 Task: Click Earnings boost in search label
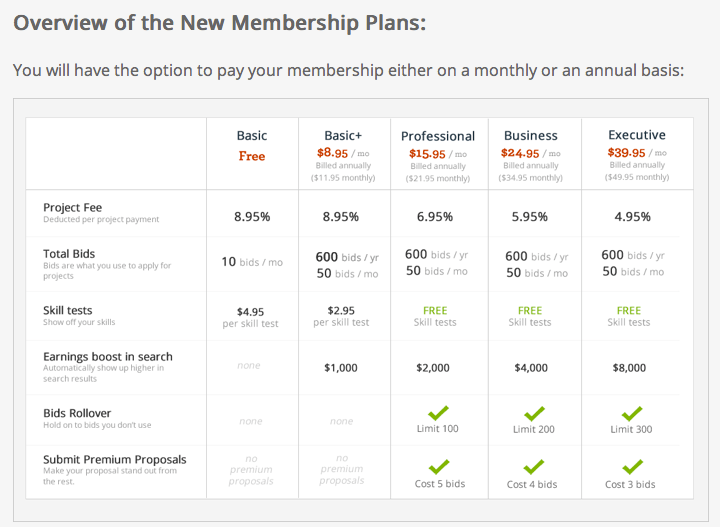click(108, 356)
